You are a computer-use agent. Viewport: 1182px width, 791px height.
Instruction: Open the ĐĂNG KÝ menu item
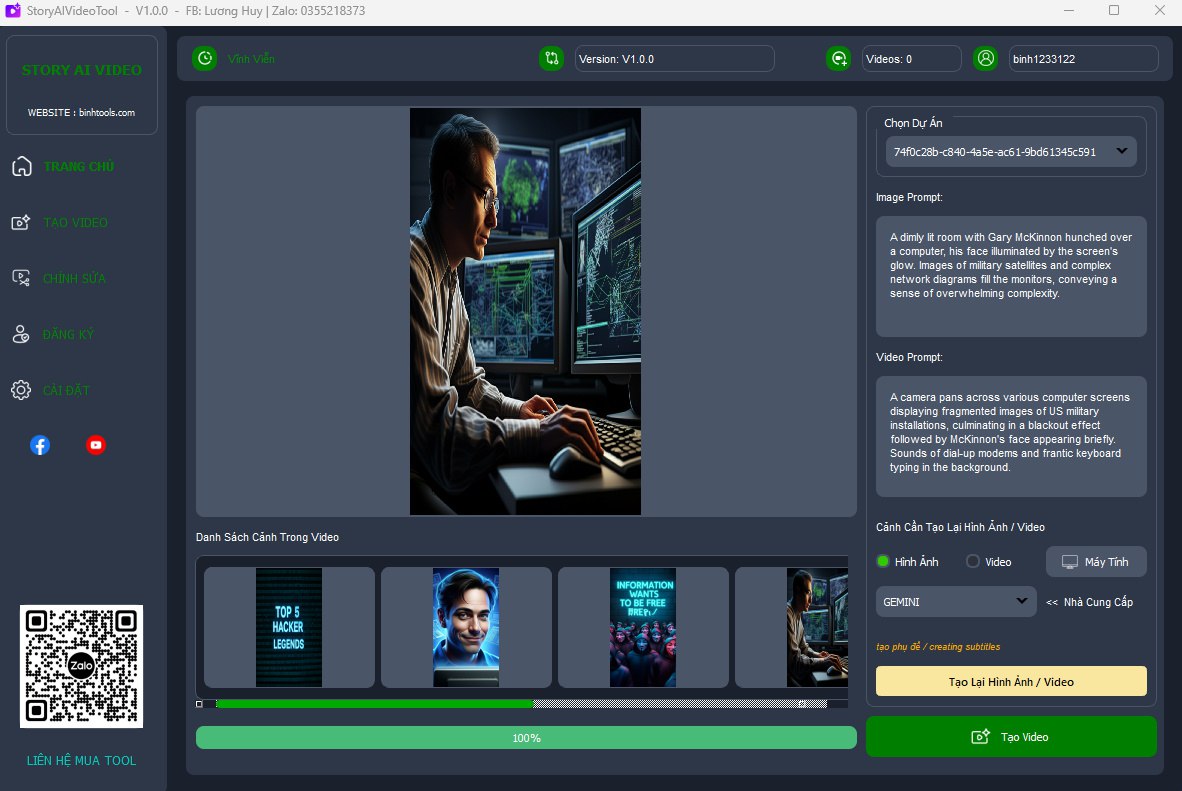pos(69,334)
